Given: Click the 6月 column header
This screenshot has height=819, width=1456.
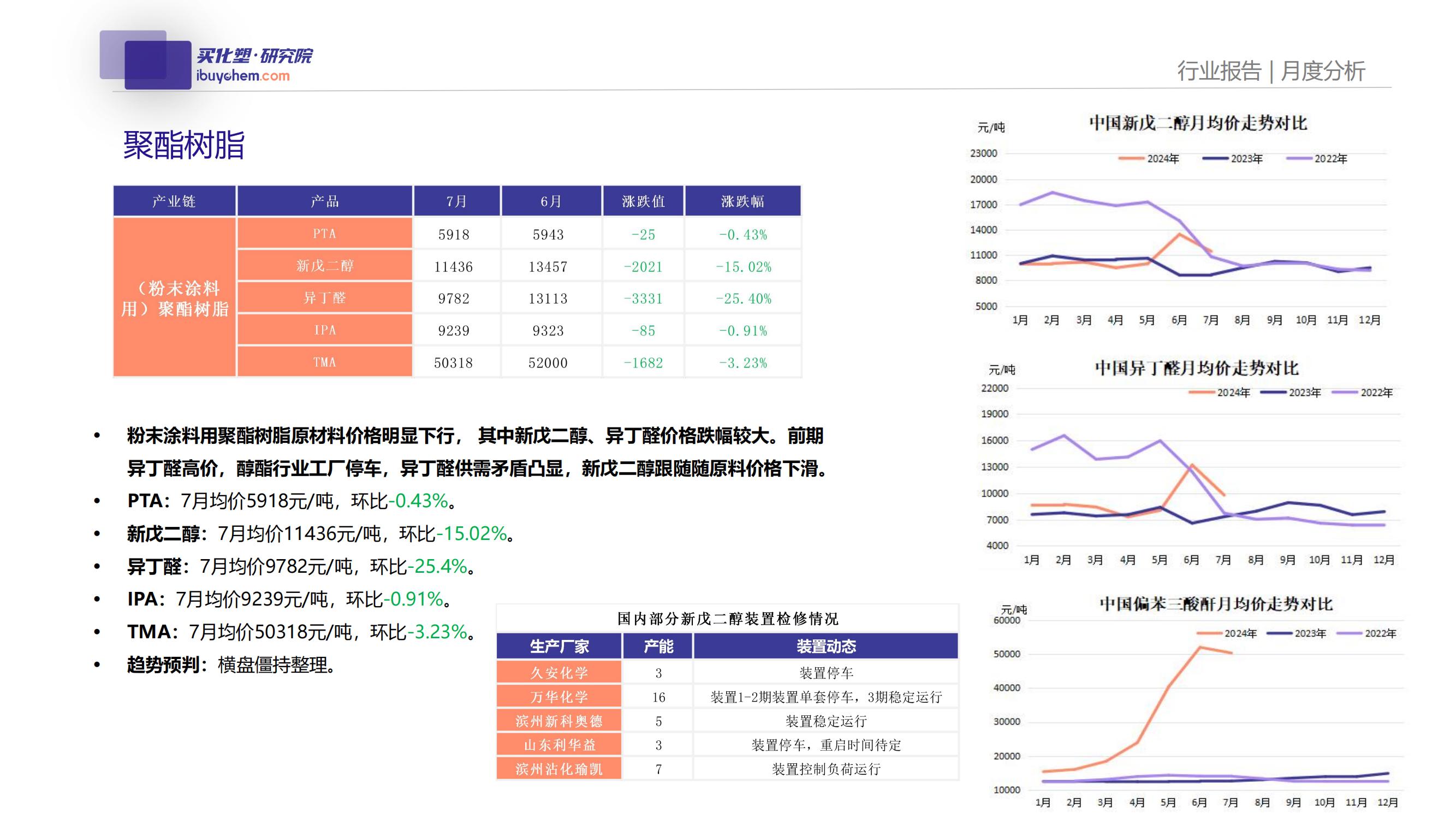Looking at the screenshot, I should click(551, 201).
